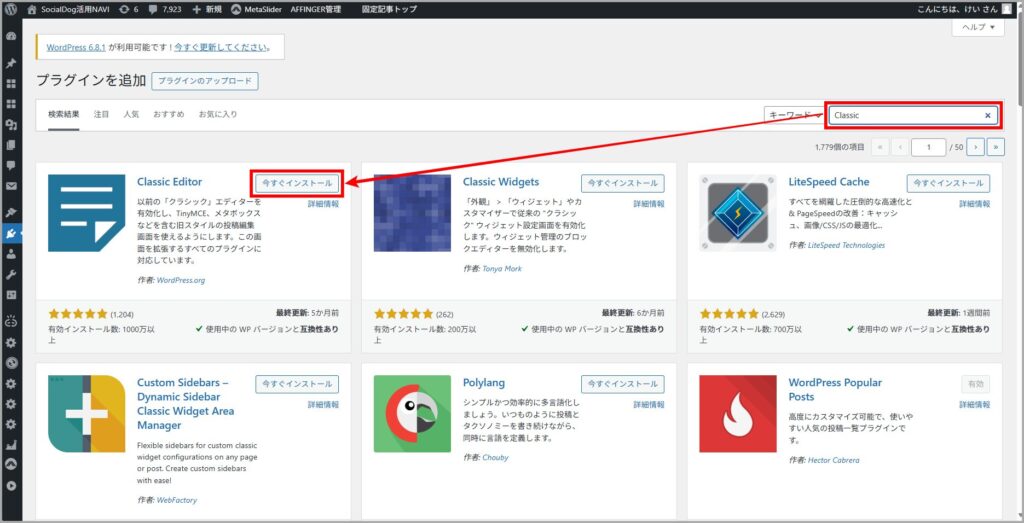Open the comments bubble showing 7,923

pos(164,10)
